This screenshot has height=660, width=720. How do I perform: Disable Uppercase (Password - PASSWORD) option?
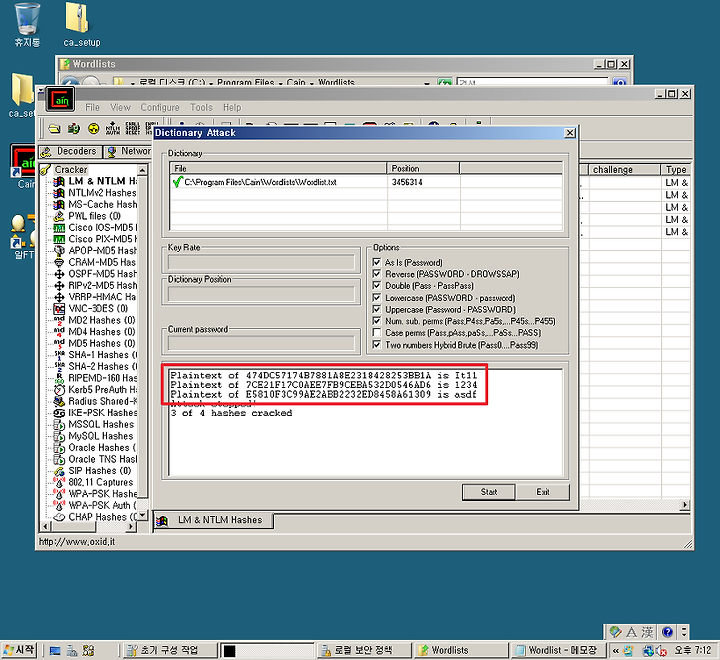tap(377, 309)
